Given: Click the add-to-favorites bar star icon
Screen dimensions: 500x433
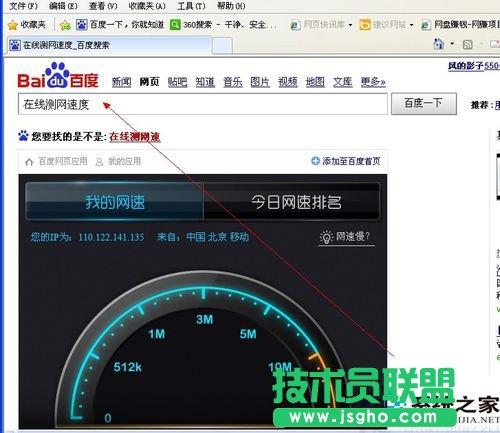Looking at the screenshot, I should click(x=65, y=25).
